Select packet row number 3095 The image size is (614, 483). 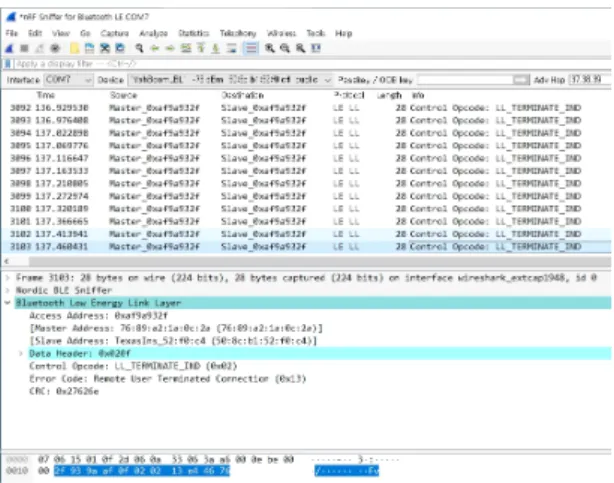(306, 146)
